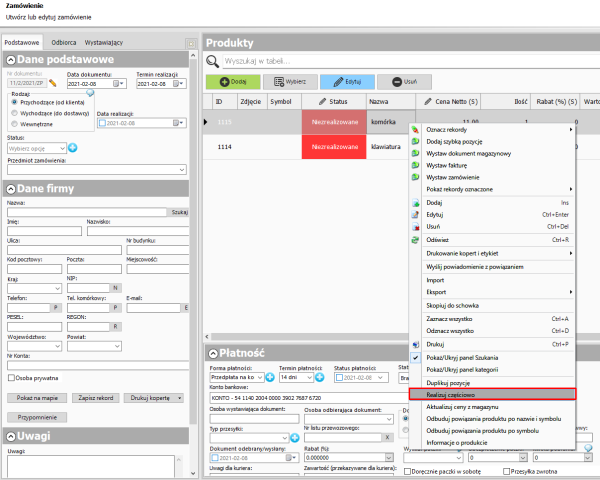Image resolution: width=600 pixels, height=480 pixels.
Task: Tick the Przesyłka zwrotna checkbox
Action: [507, 471]
